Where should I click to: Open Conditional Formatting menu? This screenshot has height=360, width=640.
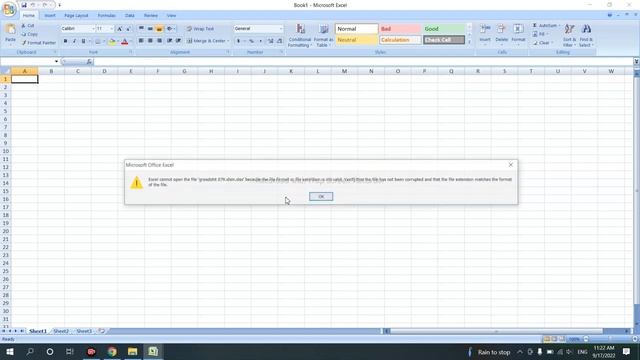300,35
